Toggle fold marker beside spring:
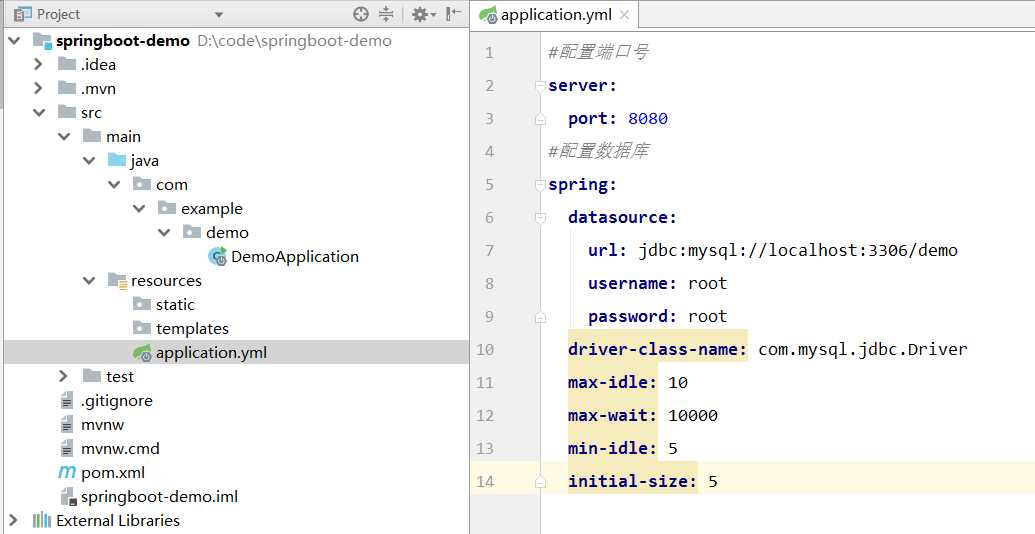Image resolution: width=1035 pixels, height=534 pixels. click(x=540, y=184)
